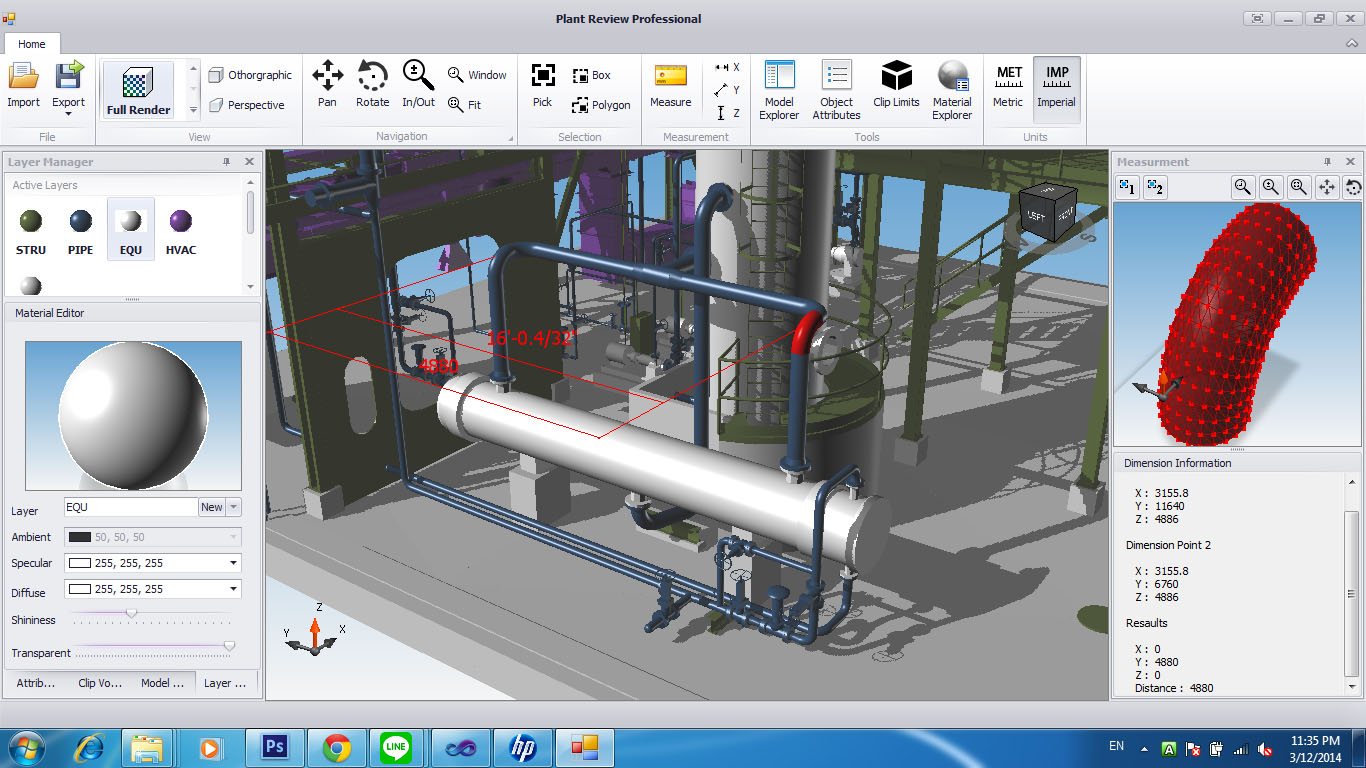Open the Object Attributes tool
1366x768 pixels.
point(836,90)
